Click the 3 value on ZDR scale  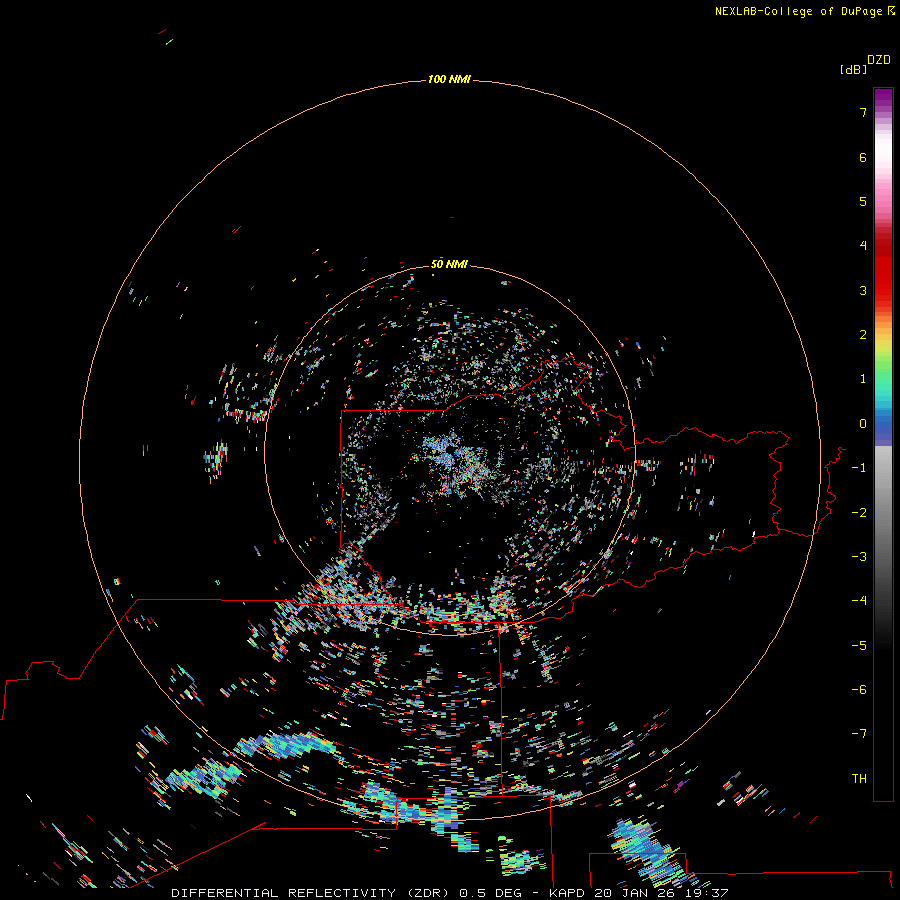click(x=863, y=290)
